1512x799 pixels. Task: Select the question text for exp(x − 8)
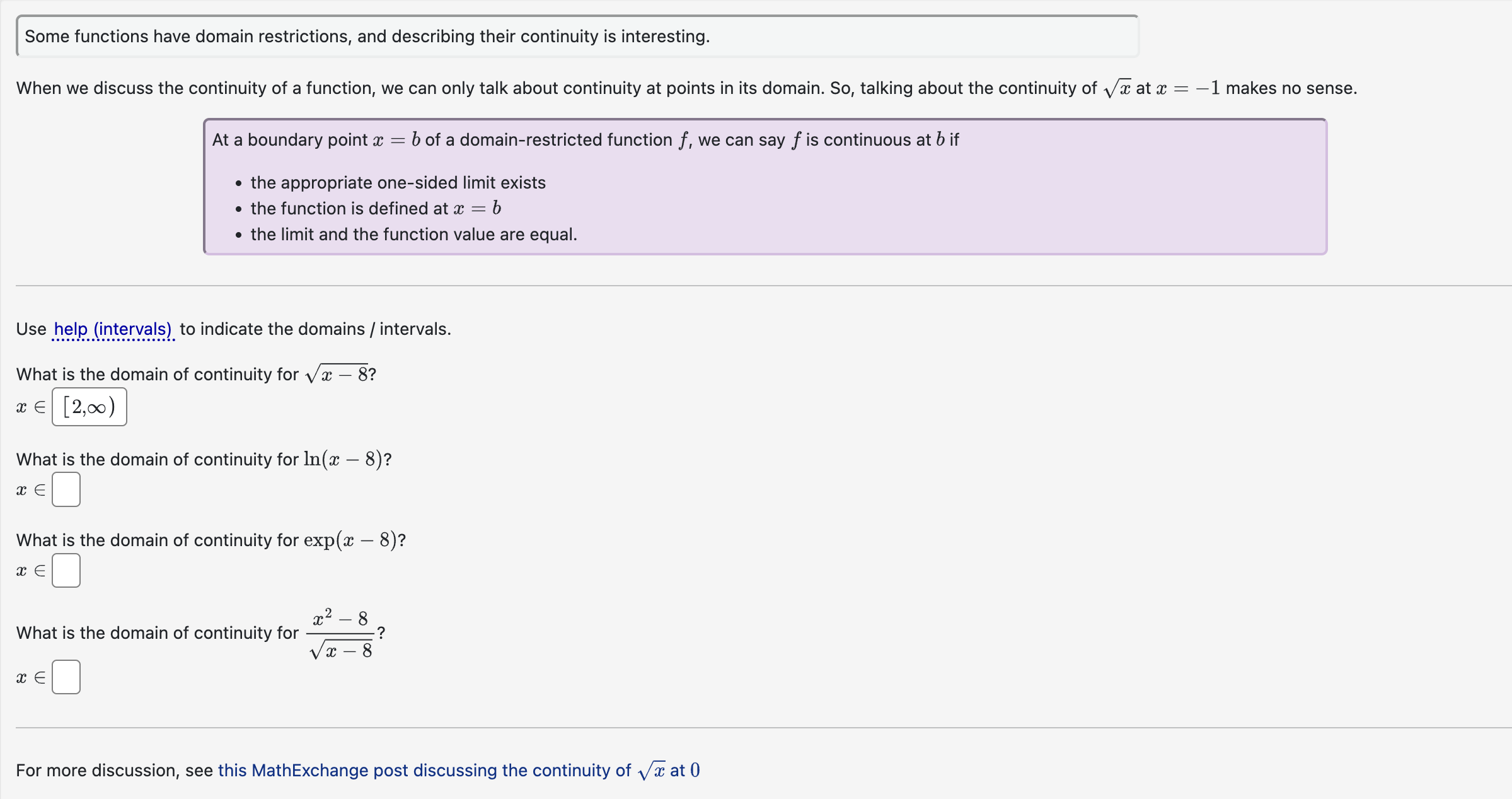210,540
